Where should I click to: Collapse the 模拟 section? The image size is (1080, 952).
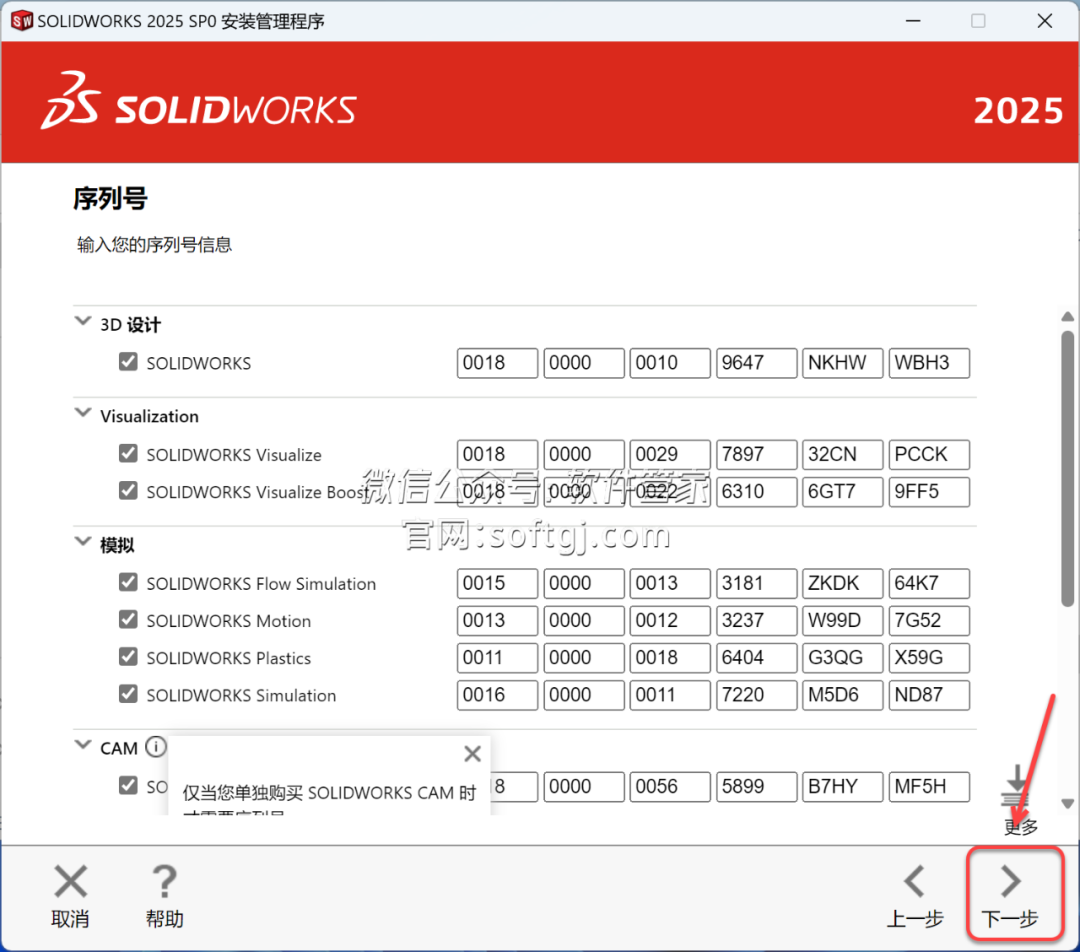(83, 541)
